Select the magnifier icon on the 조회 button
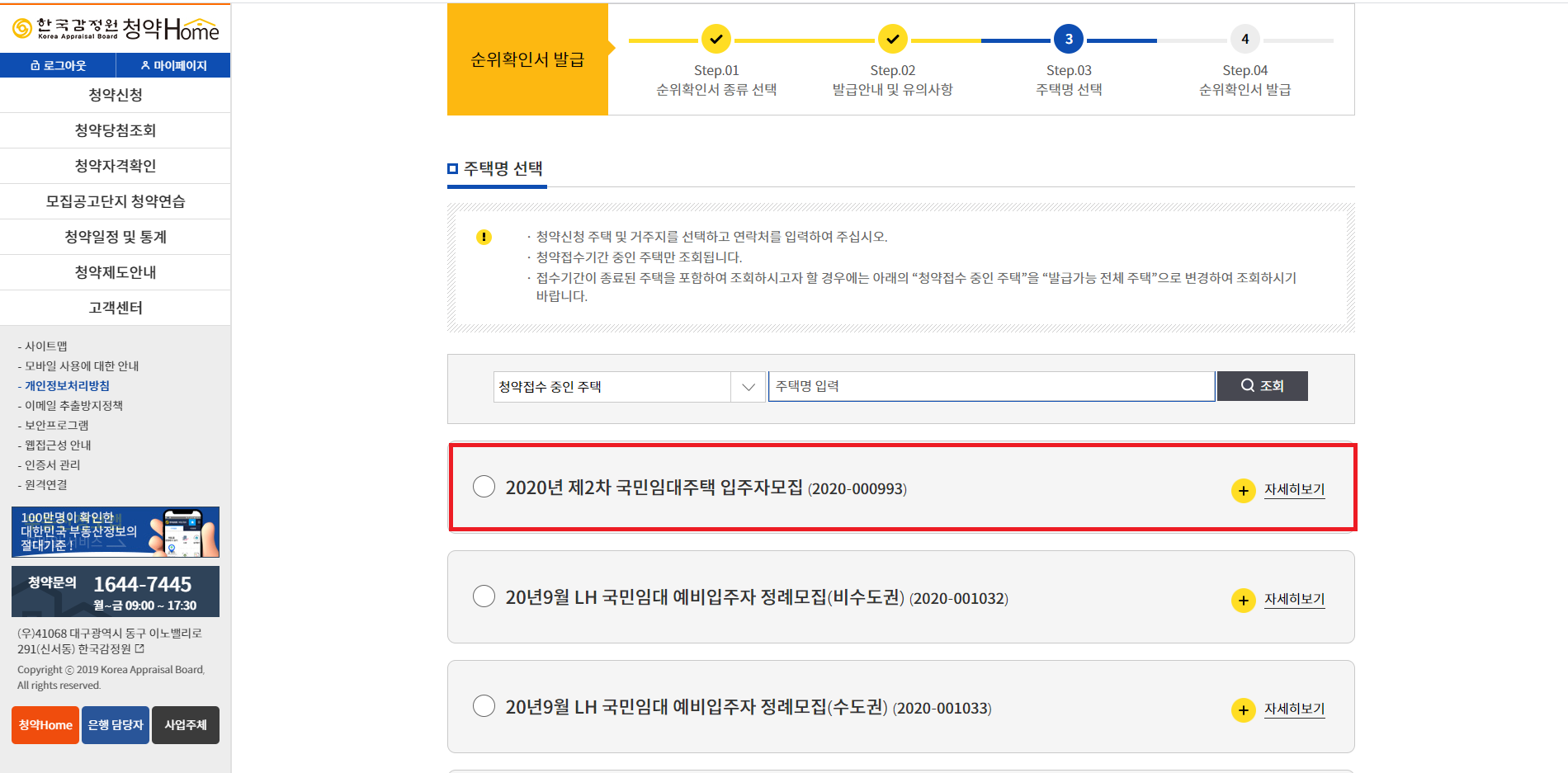1568x773 pixels. click(1246, 385)
